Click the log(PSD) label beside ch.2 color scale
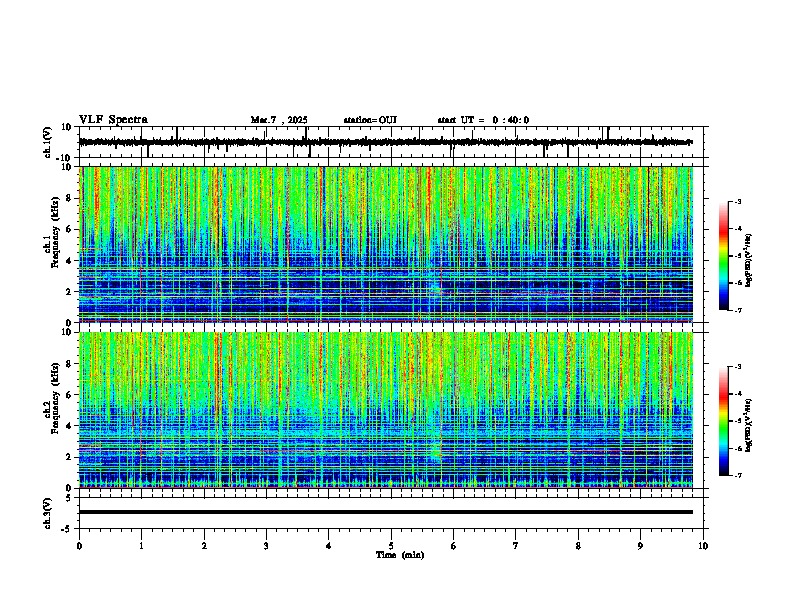This screenshot has width=792, height=612. coord(749,424)
